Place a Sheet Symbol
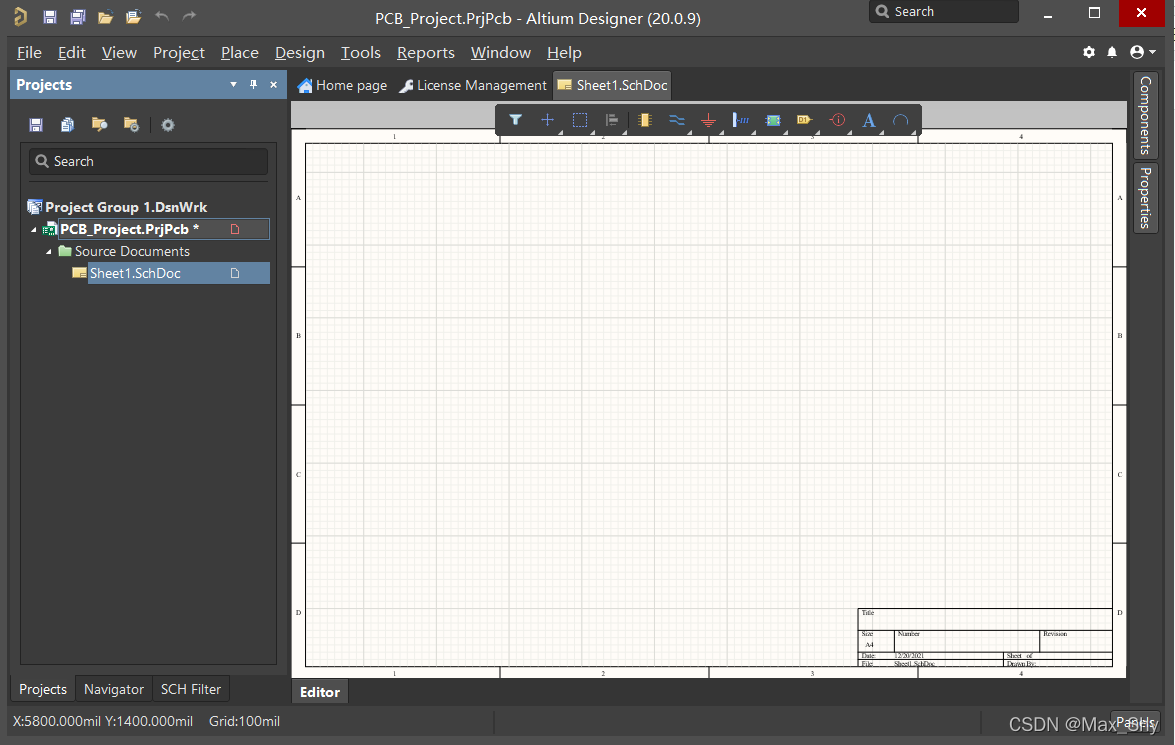 tap(773, 120)
